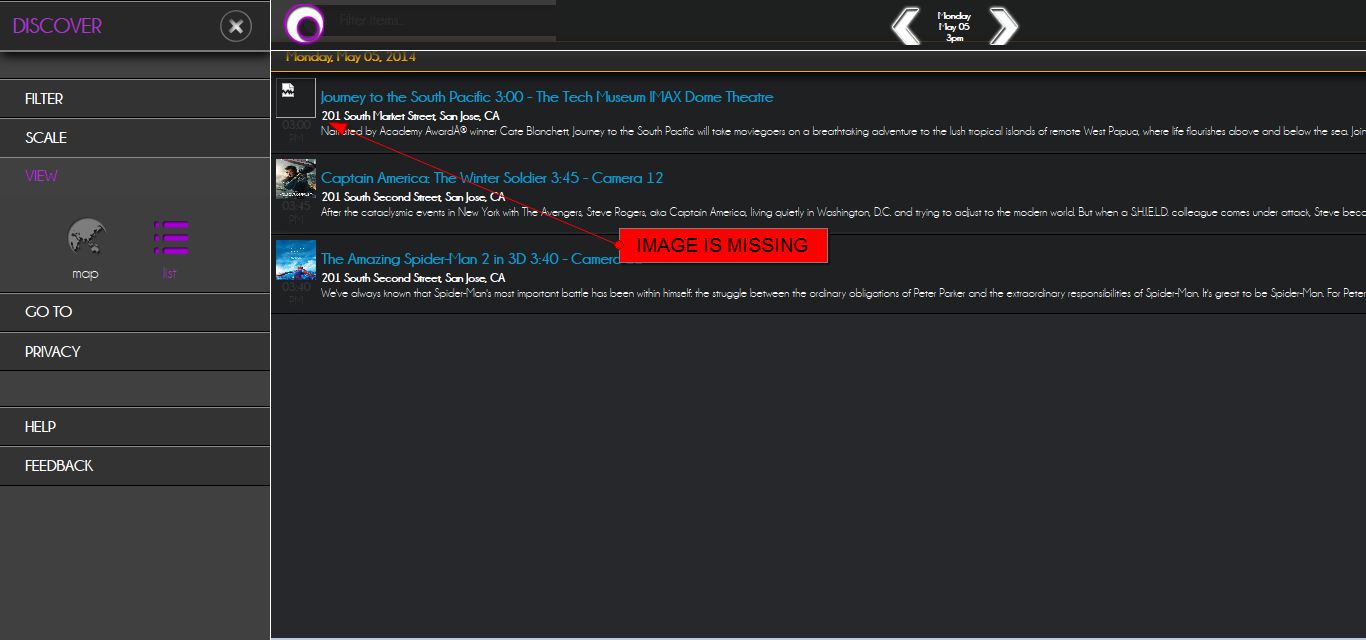
Task: Open Captain America: The Winter Soldier listing
Action: (492, 178)
